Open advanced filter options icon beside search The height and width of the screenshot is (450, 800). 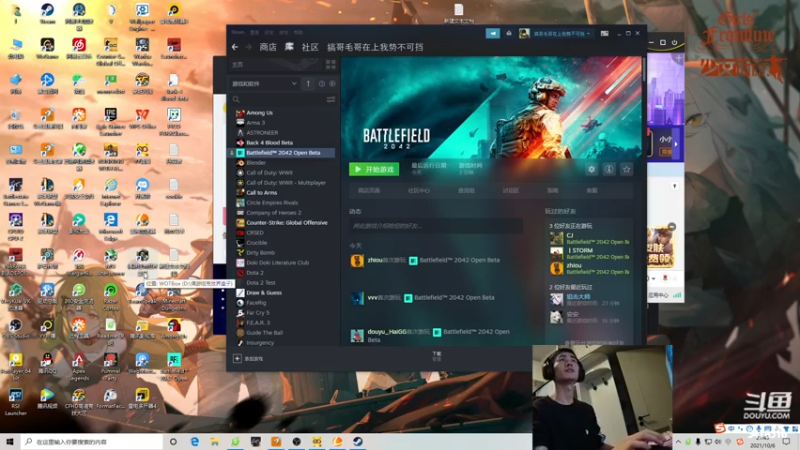pos(331,99)
